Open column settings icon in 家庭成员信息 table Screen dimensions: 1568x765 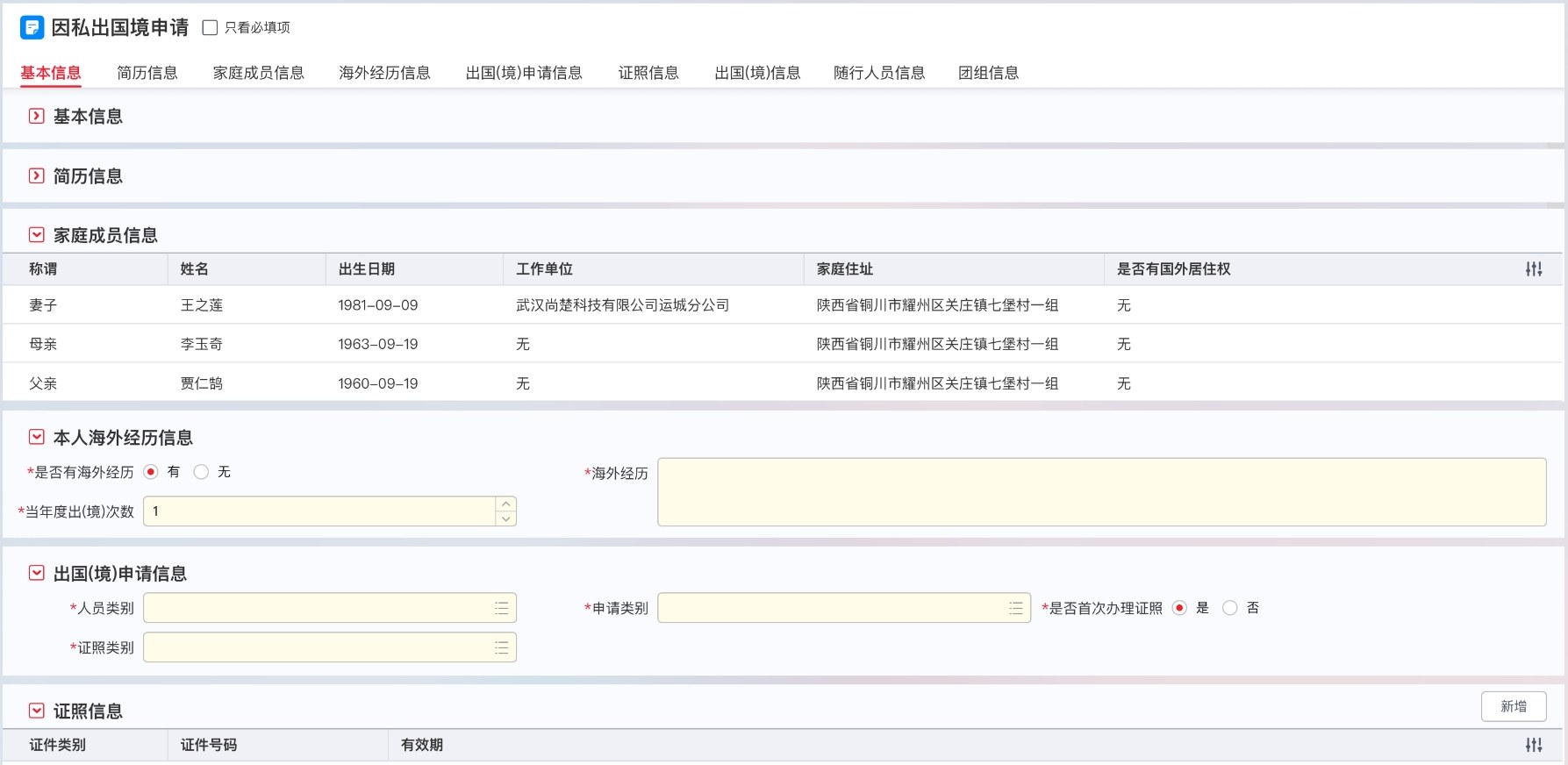(x=1534, y=269)
